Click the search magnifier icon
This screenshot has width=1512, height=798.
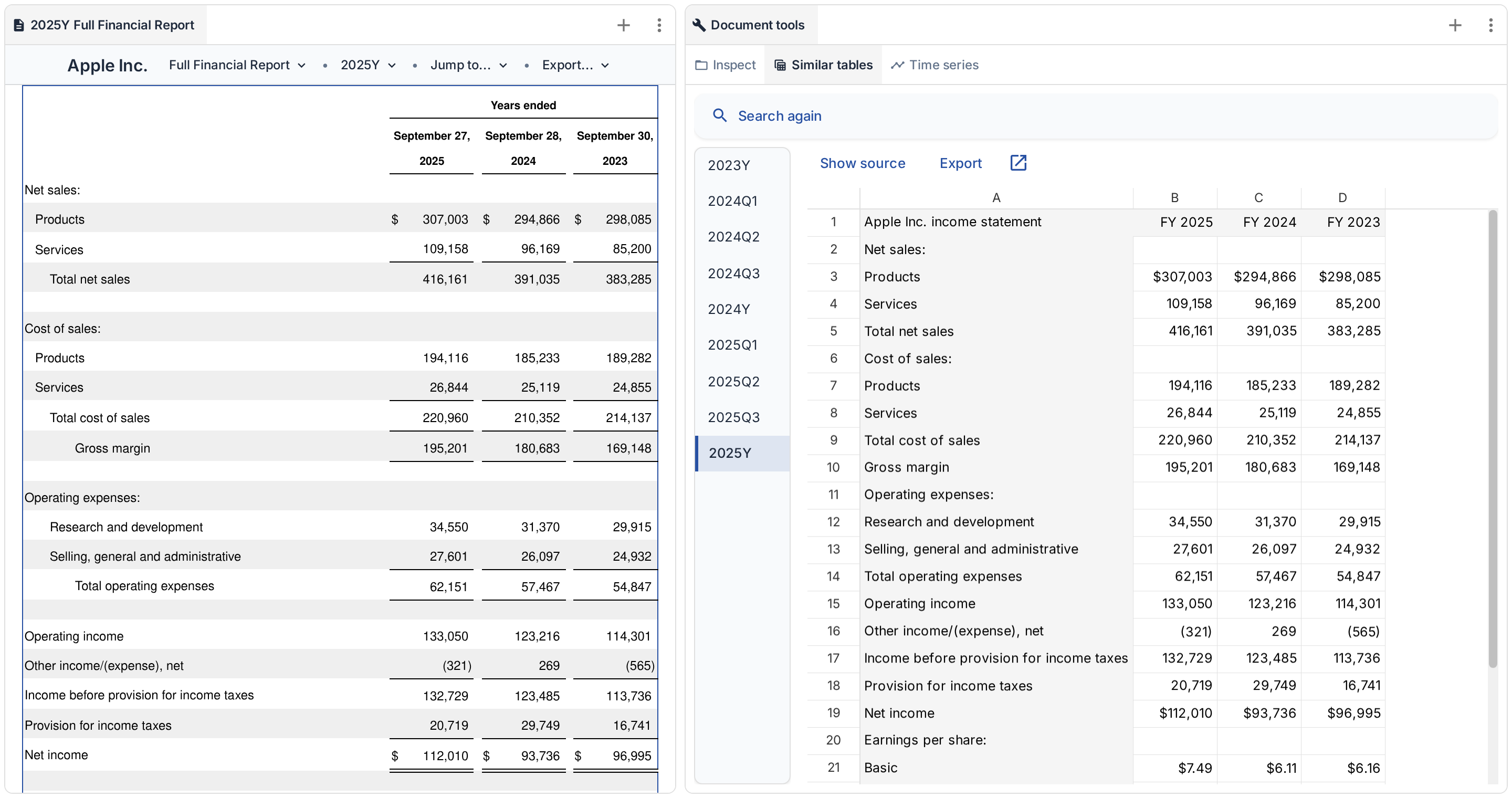(720, 115)
